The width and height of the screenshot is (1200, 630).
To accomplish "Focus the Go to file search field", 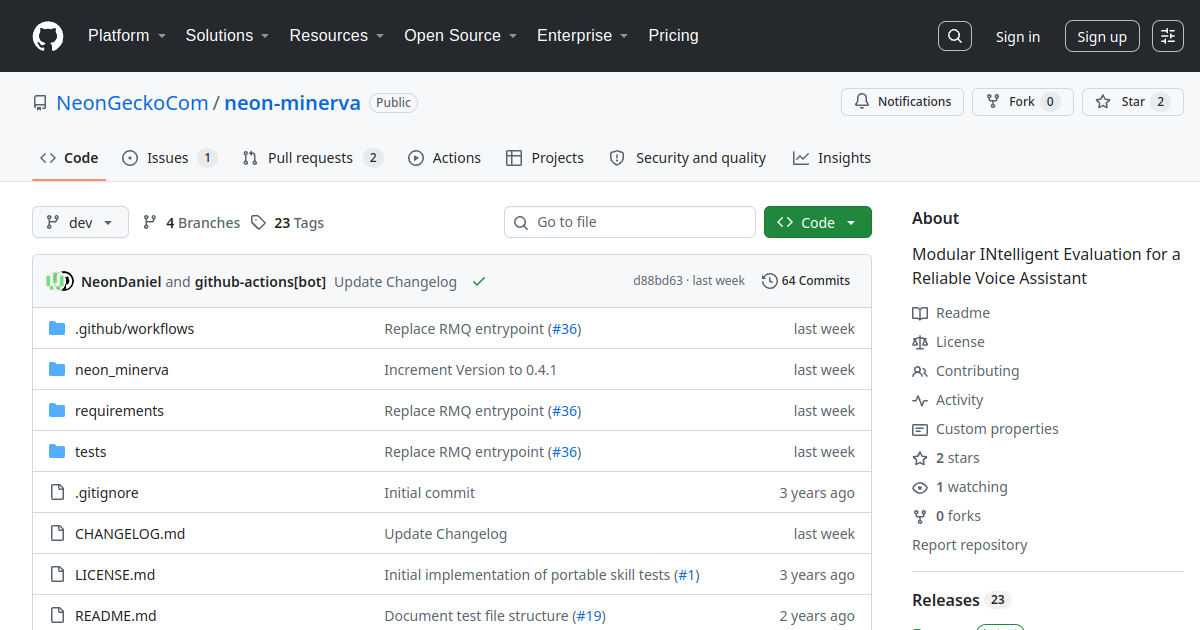I will click(630, 222).
